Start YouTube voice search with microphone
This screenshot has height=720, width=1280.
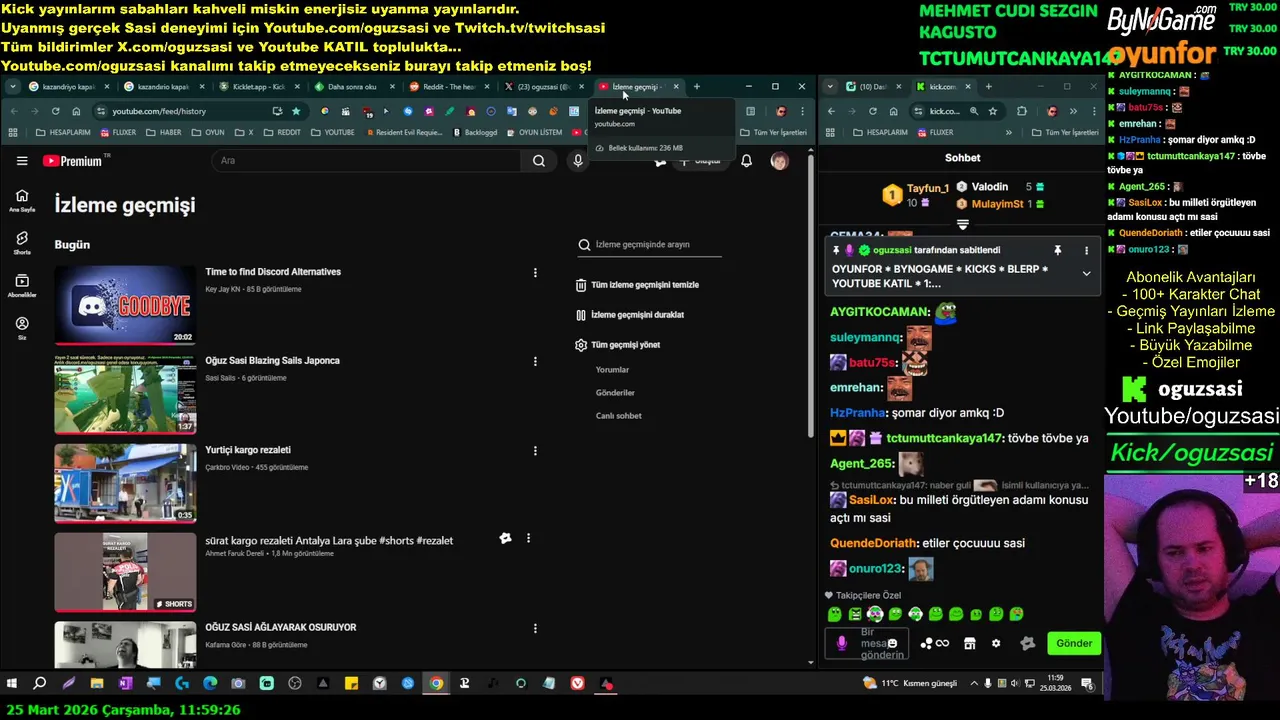coord(577,161)
